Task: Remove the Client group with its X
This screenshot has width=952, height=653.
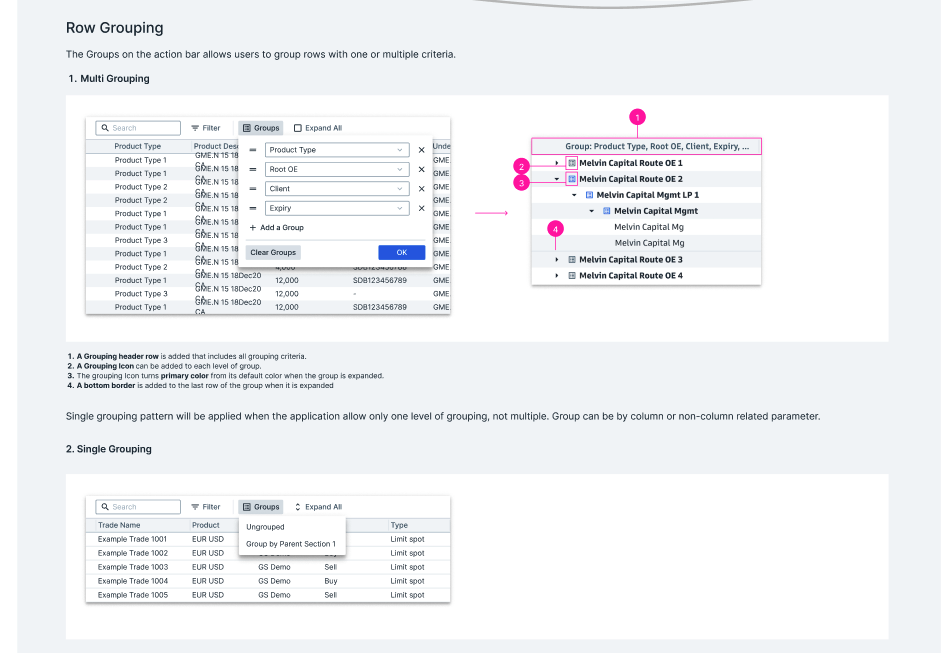Action: [x=421, y=189]
